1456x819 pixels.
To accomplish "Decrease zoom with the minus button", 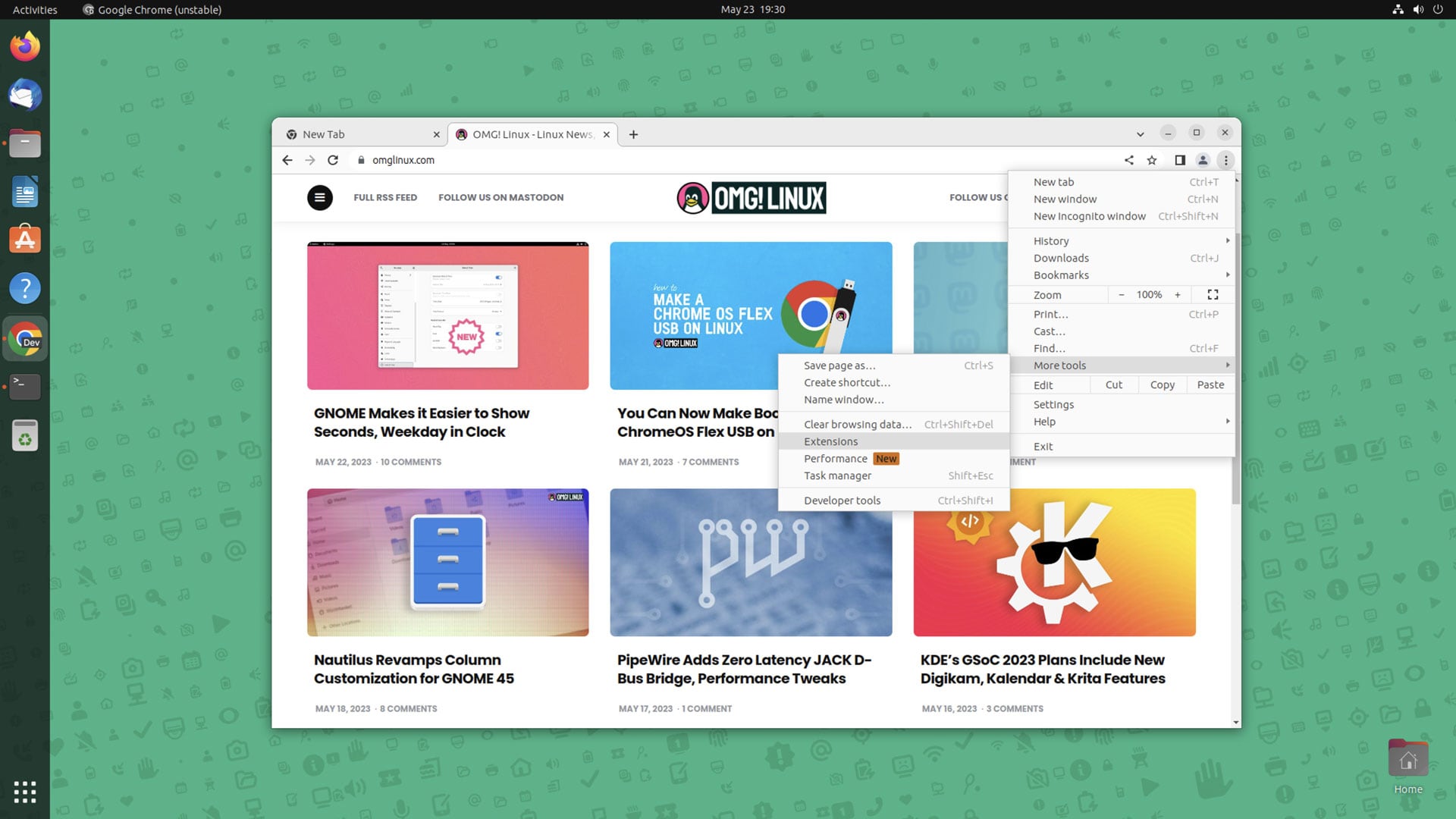I will [x=1121, y=295].
